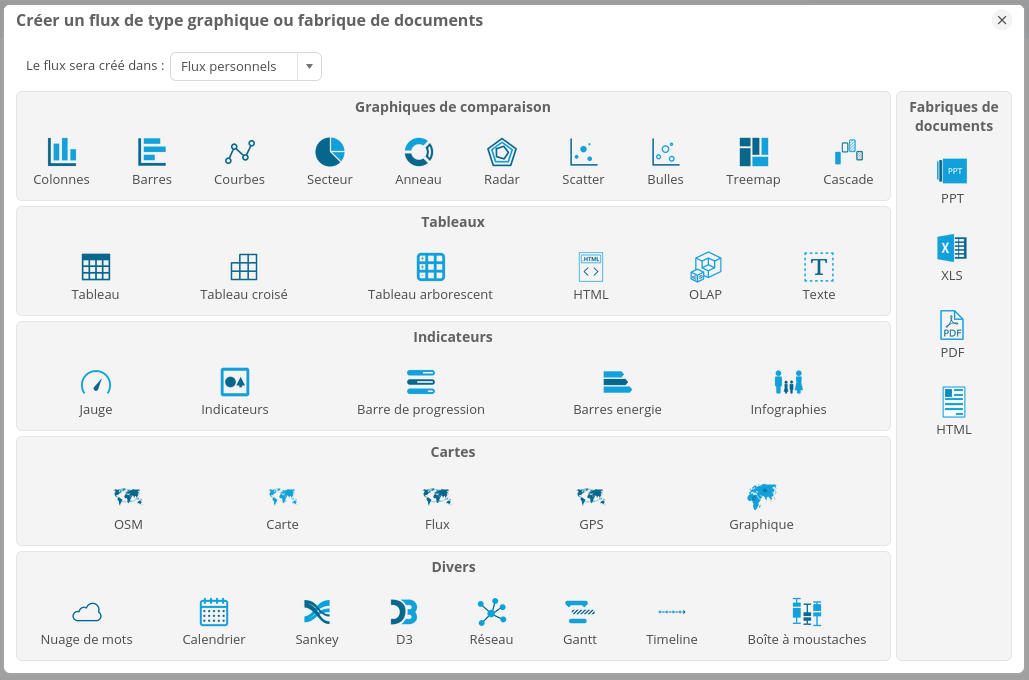Viewport: 1029px width, 680px height.
Task: Select the Texte table icon
Action: click(818, 267)
